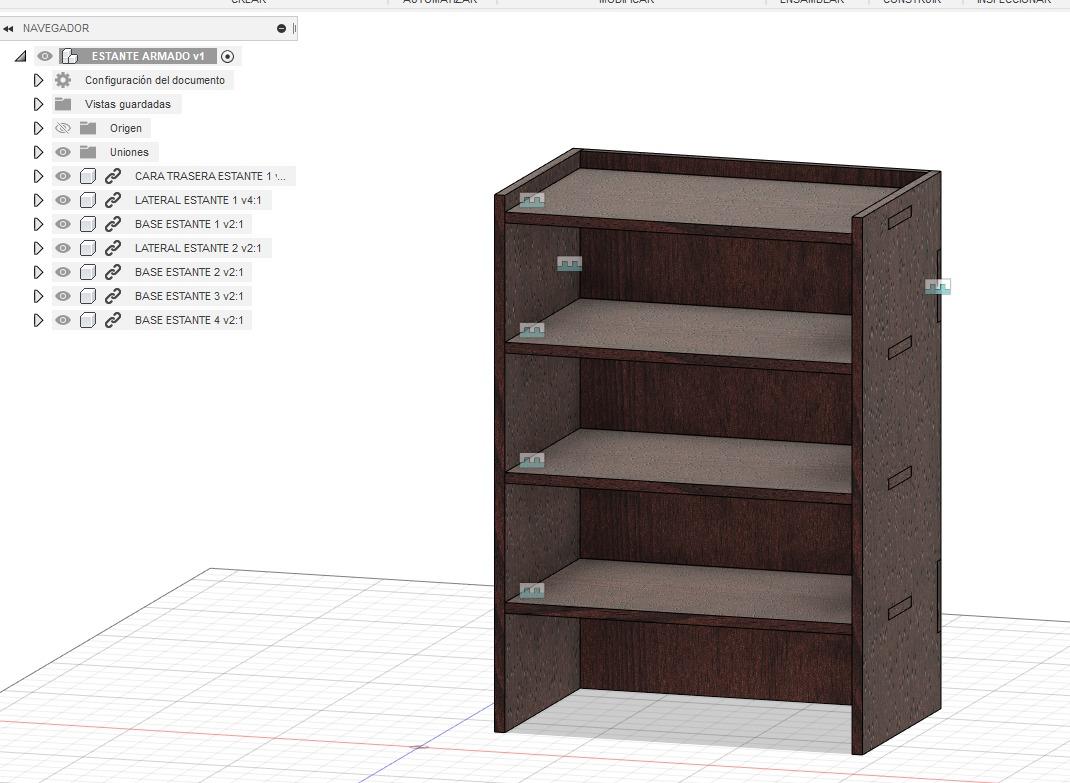Click the link icon of BASE ESTANTE 1 v2:1
The height and width of the screenshot is (783, 1070).
tap(113, 224)
